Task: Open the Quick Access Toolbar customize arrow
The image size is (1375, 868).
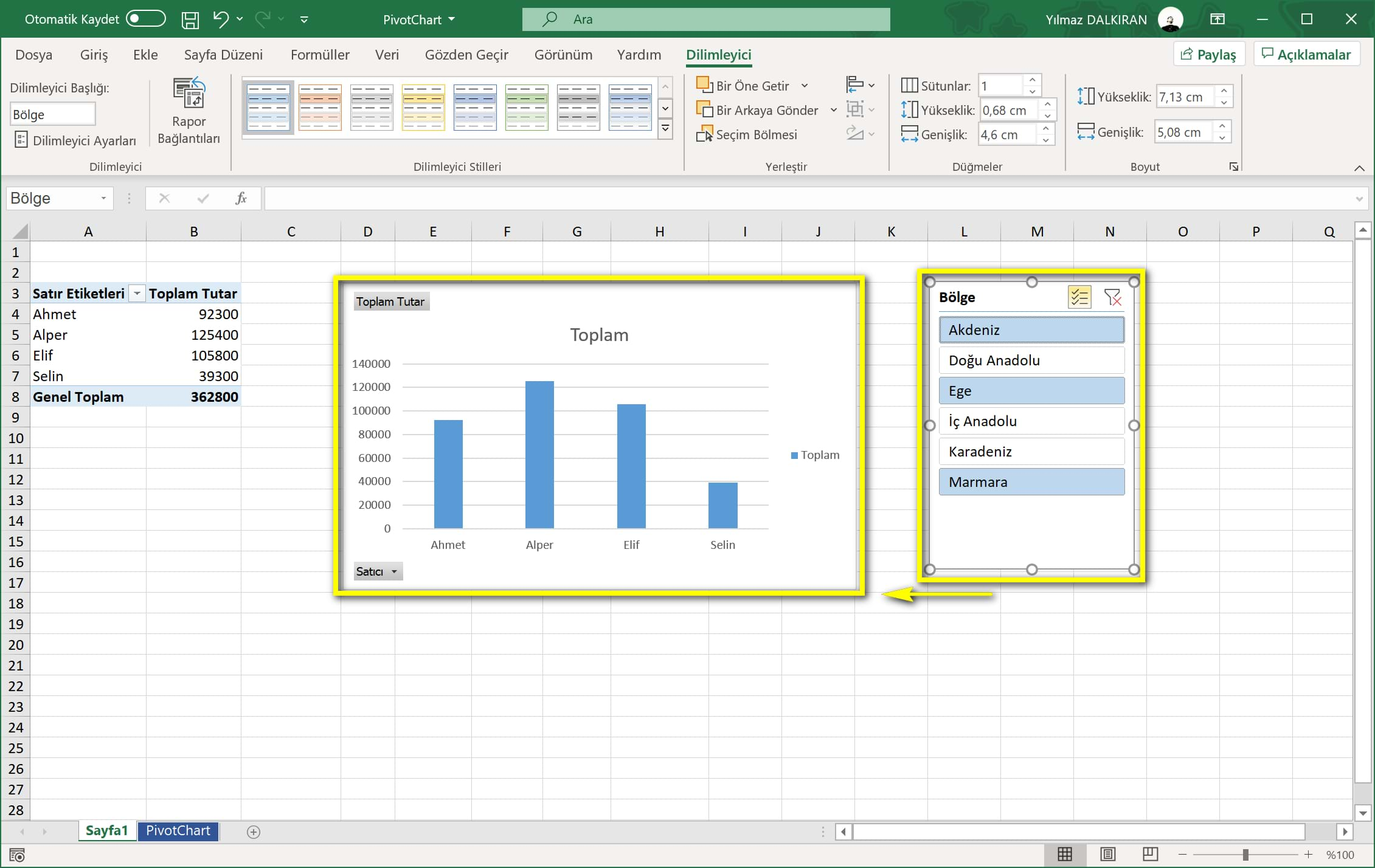Action: pos(304,20)
